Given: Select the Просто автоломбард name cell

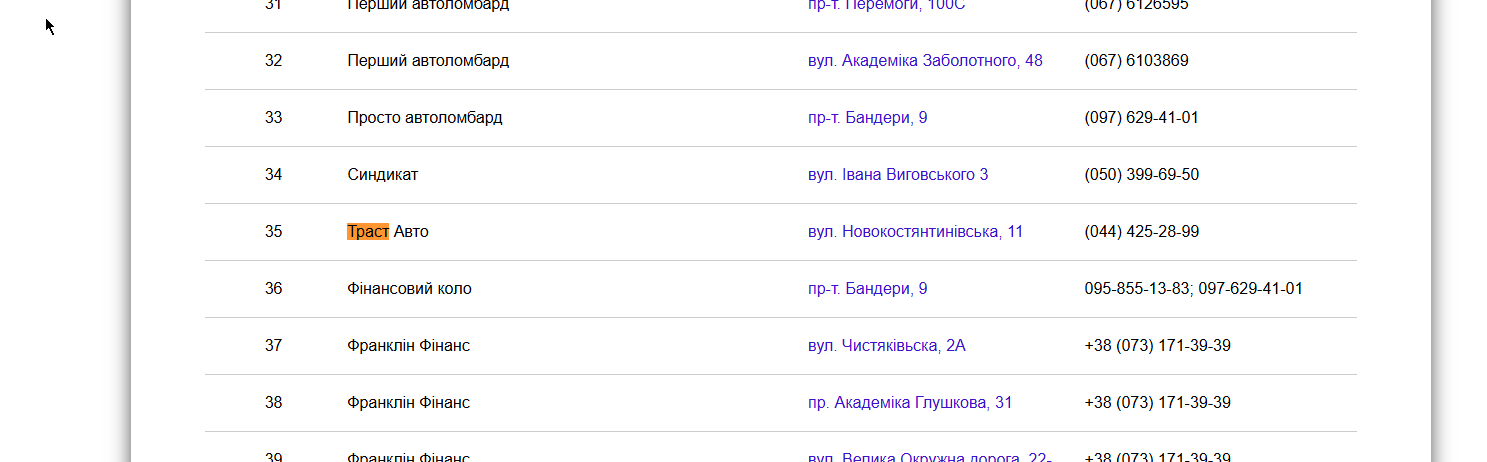Looking at the screenshot, I should click(x=425, y=118).
